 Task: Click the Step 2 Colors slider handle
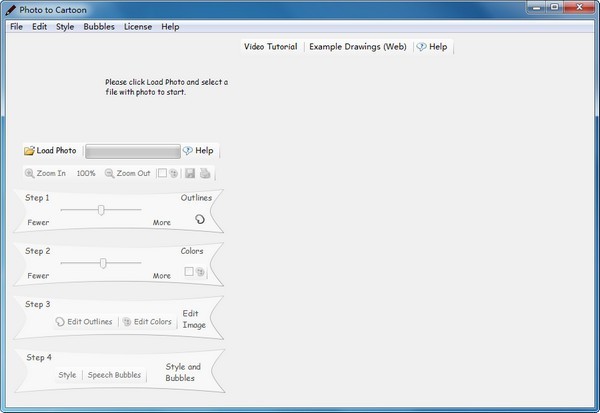point(103,263)
